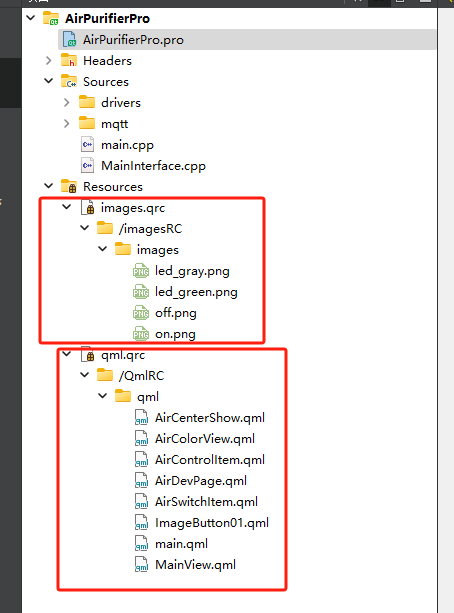Select off.png file name
Image resolution: width=454 pixels, height=613 pixels.
pyautogui.click(x=176, y=313)
